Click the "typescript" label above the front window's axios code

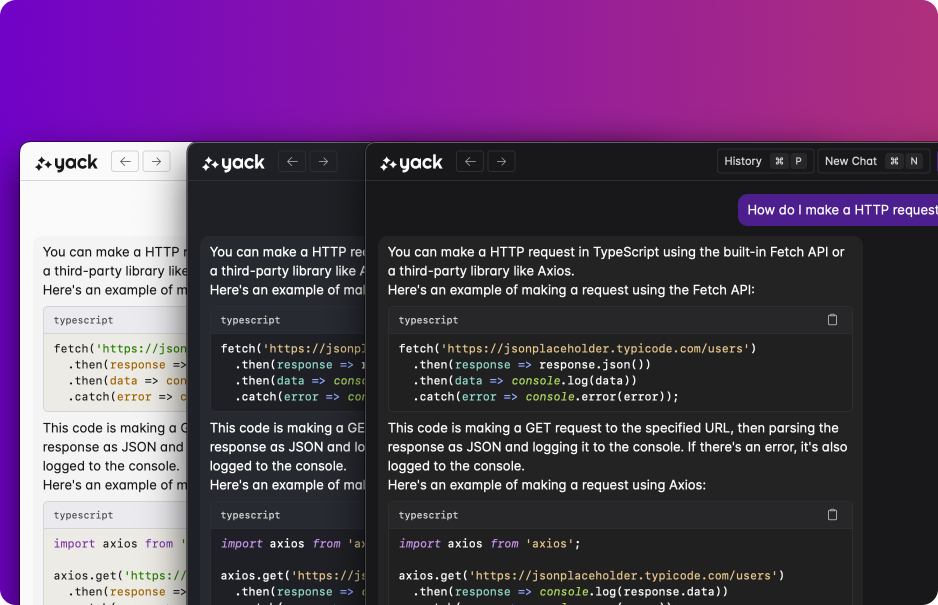tap(428, 515)
